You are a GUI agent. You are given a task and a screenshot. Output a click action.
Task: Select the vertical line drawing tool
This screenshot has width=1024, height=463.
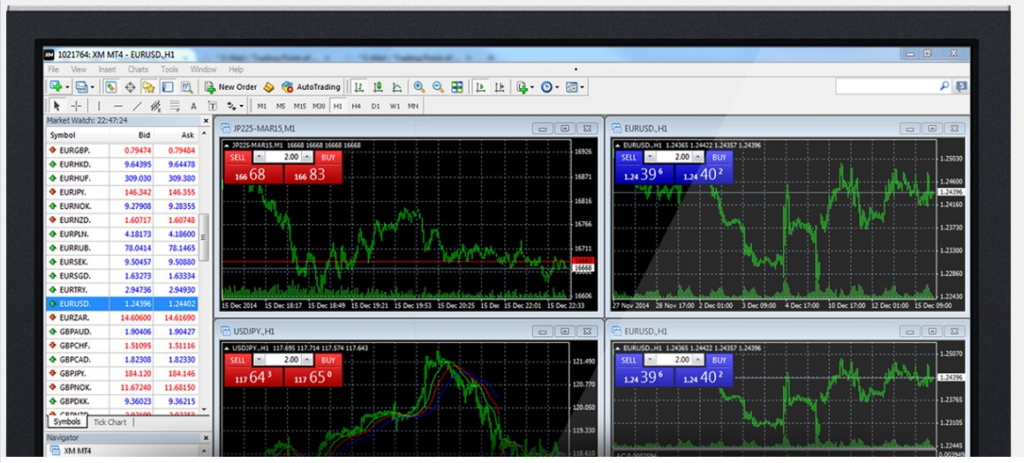click(99, 105)
